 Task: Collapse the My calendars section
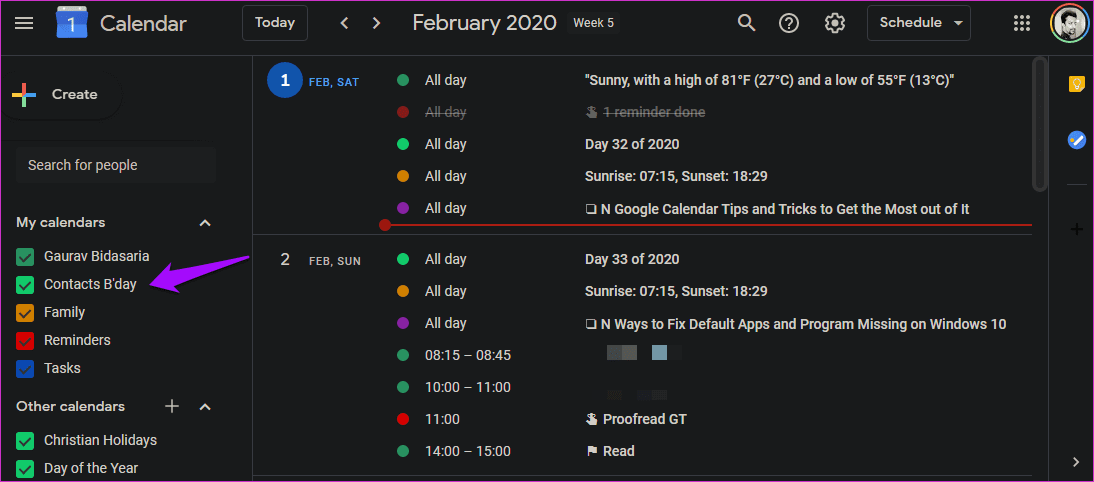coord(205,223)
